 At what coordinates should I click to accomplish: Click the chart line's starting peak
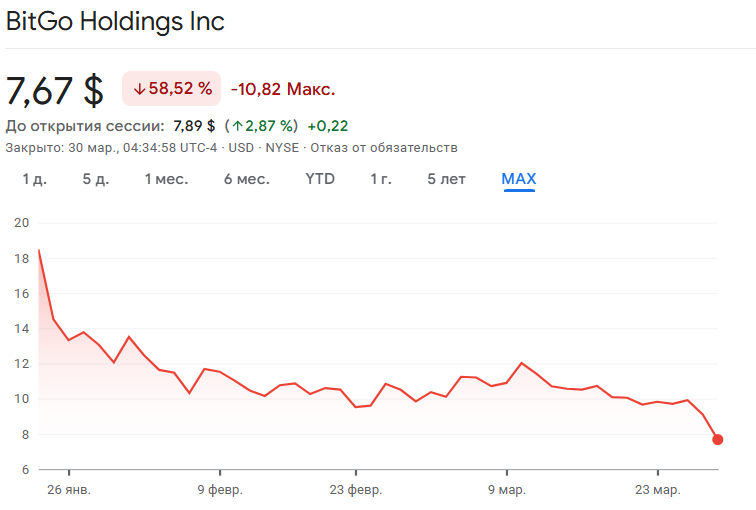39,250
